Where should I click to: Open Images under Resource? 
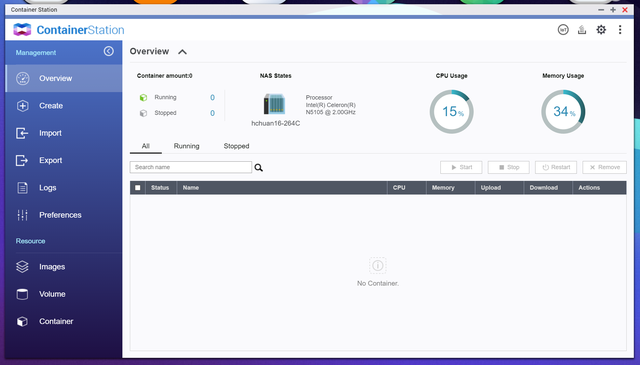coord(64,267)
